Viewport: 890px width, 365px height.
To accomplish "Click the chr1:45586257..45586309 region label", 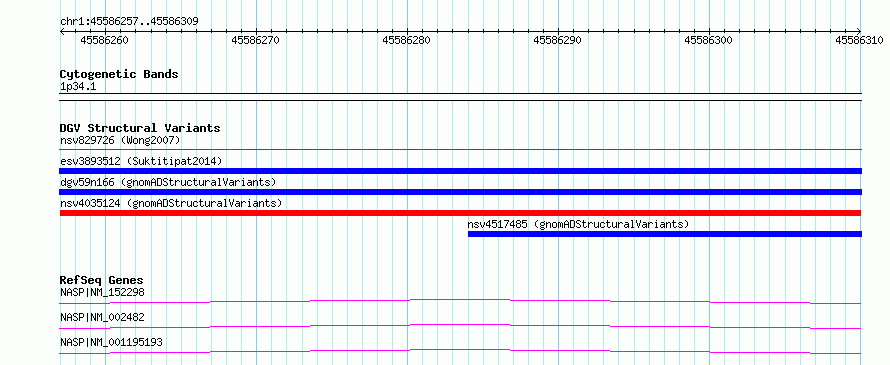I will click(129, 22).
